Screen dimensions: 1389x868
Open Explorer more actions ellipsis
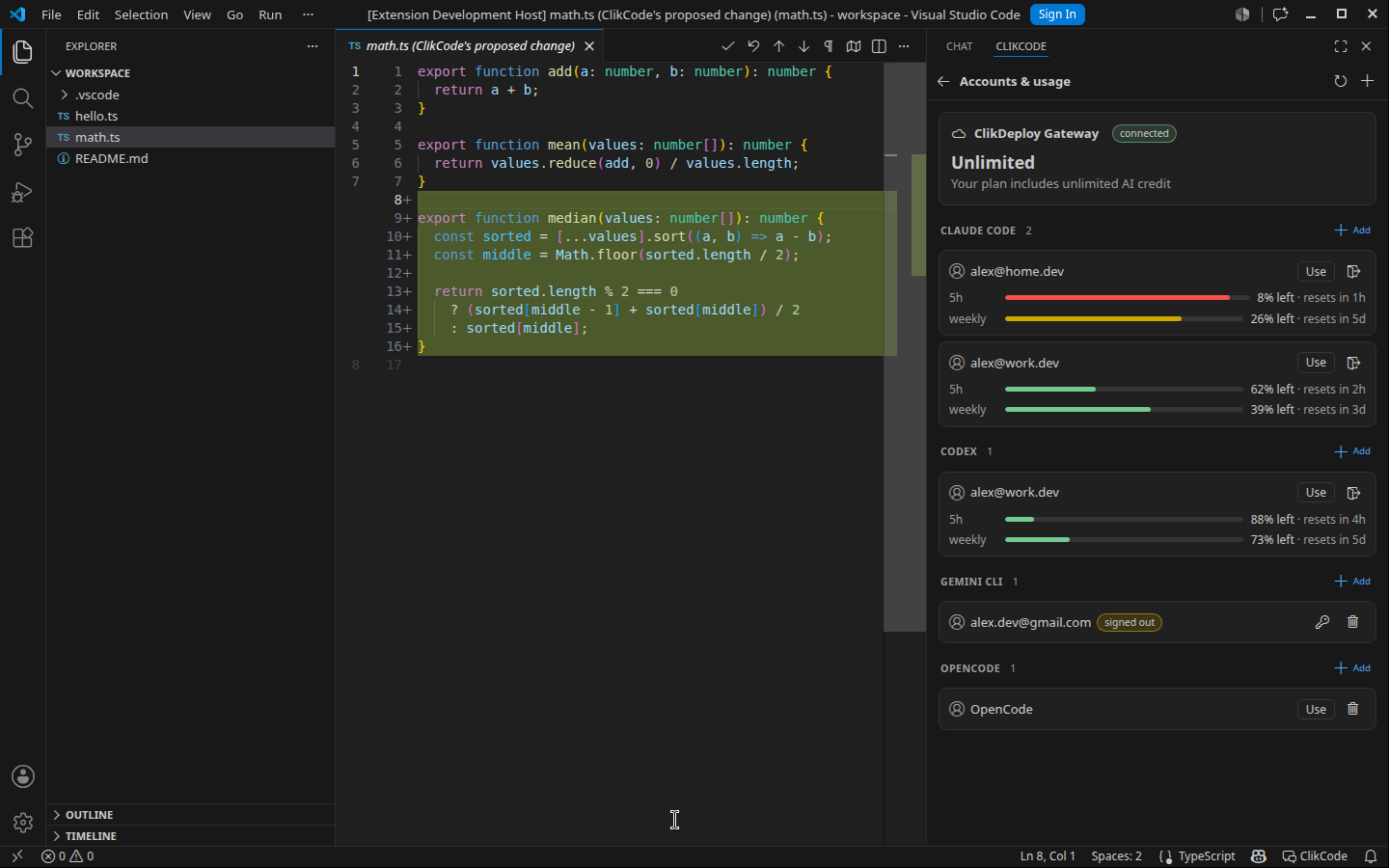point(313,46)
